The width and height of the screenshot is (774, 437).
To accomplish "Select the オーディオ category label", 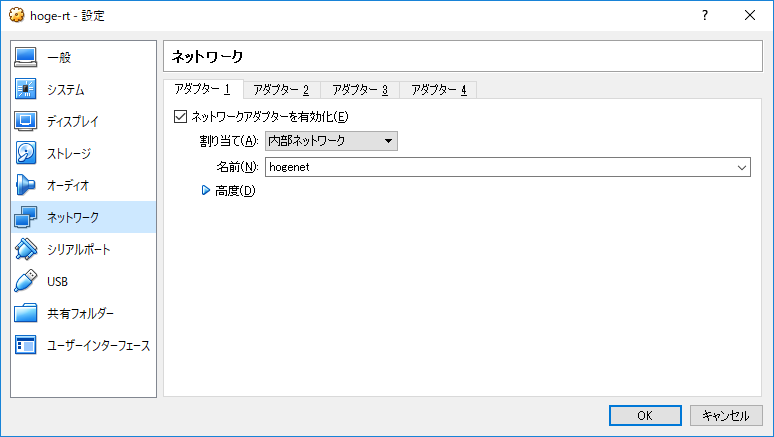I will coord(68,185).
